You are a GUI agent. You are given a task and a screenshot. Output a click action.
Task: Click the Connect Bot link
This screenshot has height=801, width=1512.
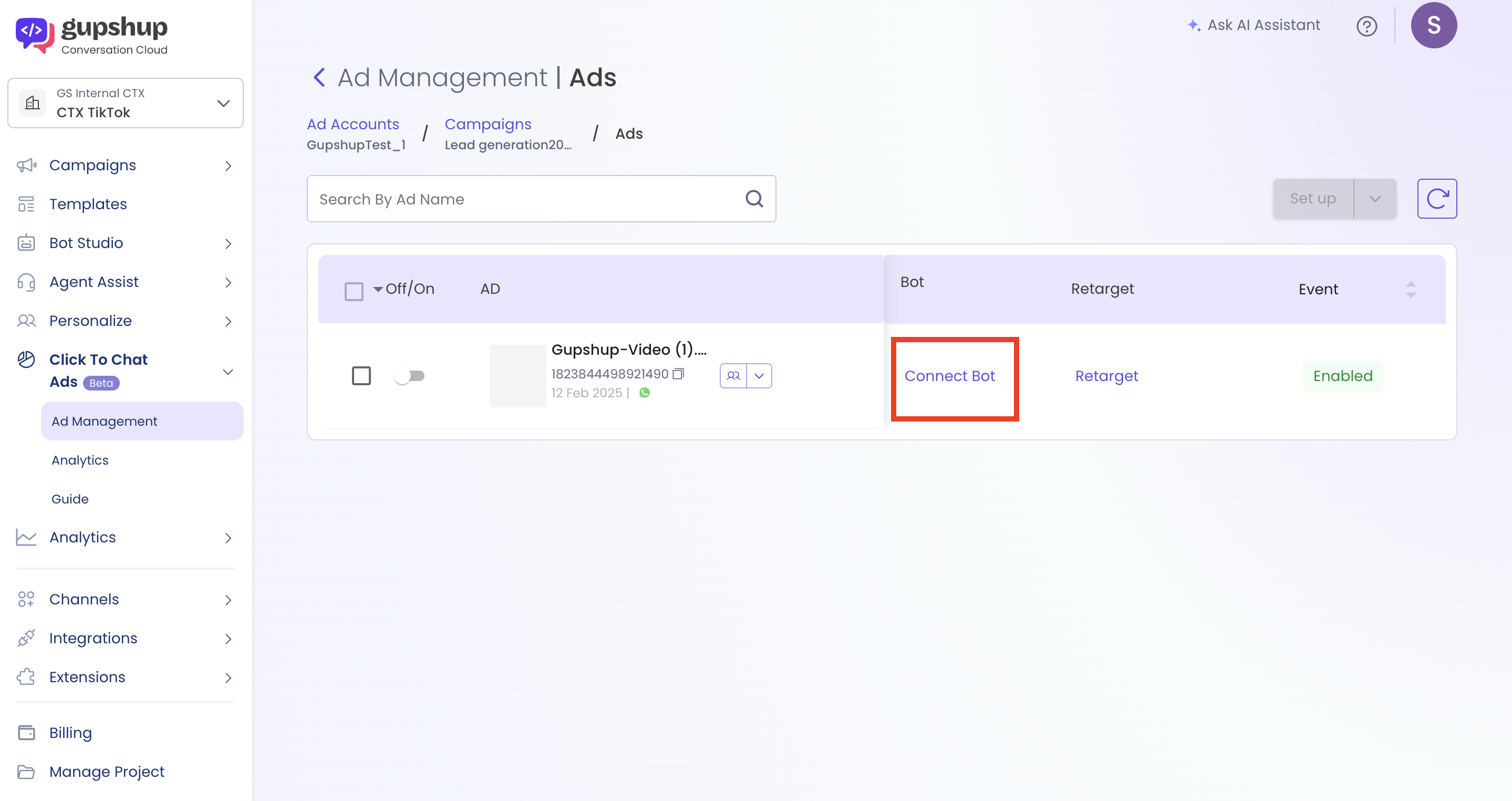(949, 376)
